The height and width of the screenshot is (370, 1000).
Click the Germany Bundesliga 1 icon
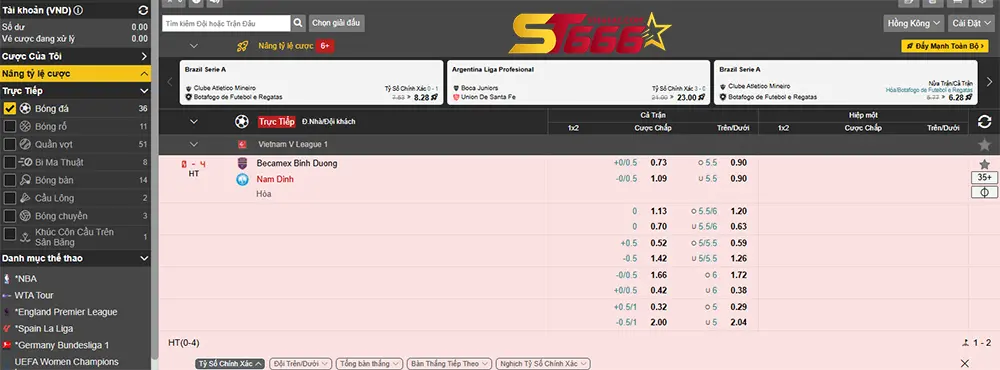(x=6, y=345)
